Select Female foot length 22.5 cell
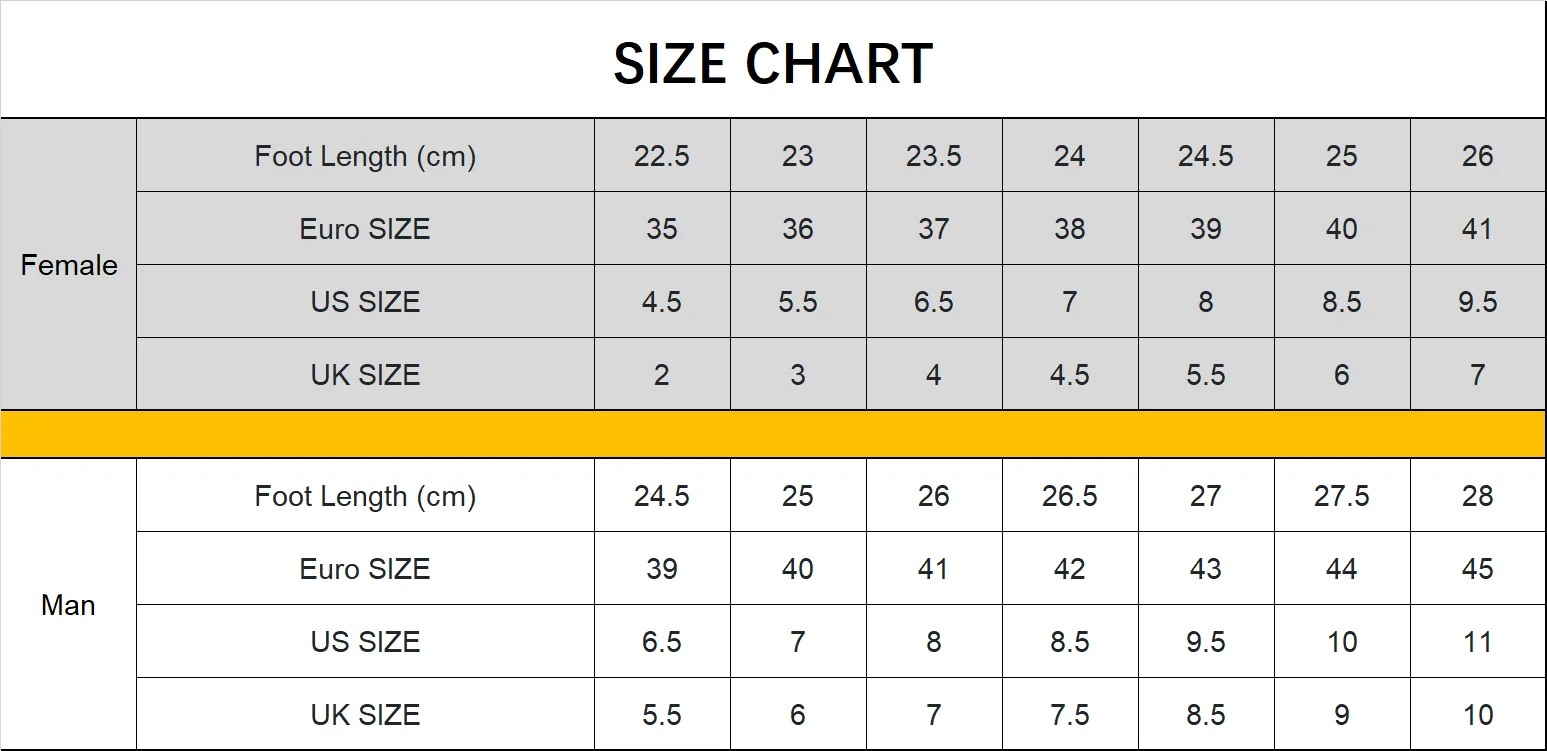 click(662, 156)
